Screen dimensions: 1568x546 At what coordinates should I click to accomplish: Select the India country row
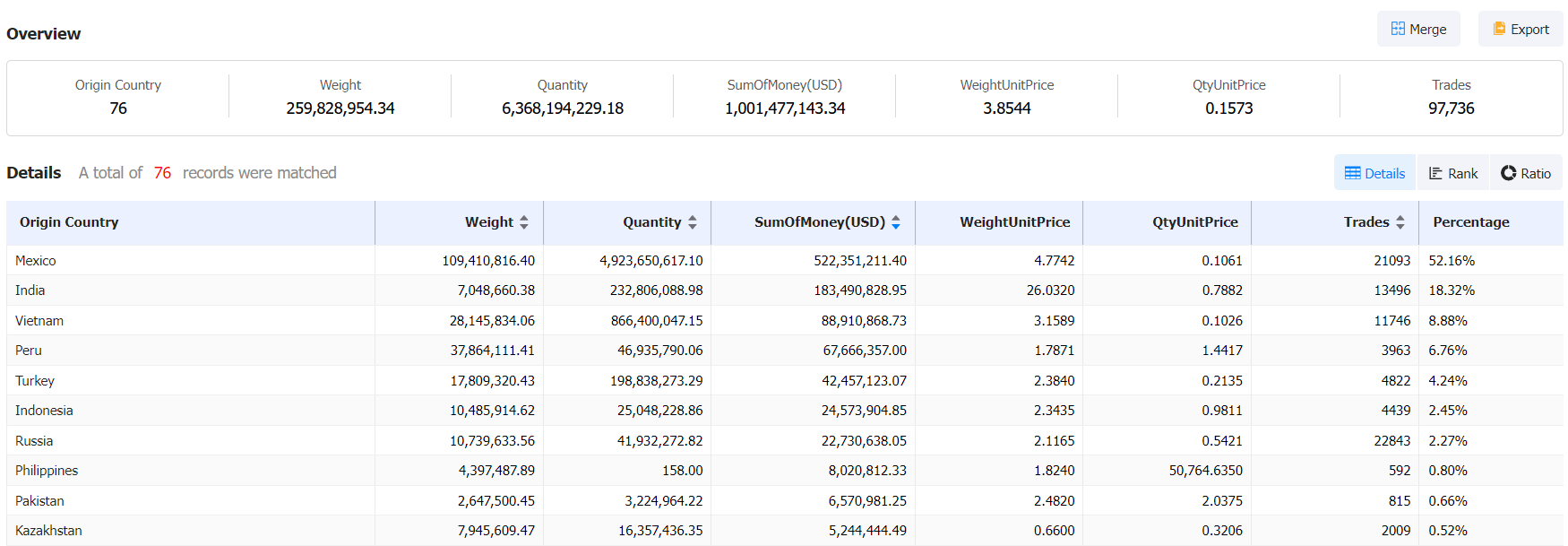(x=30, y=290)
